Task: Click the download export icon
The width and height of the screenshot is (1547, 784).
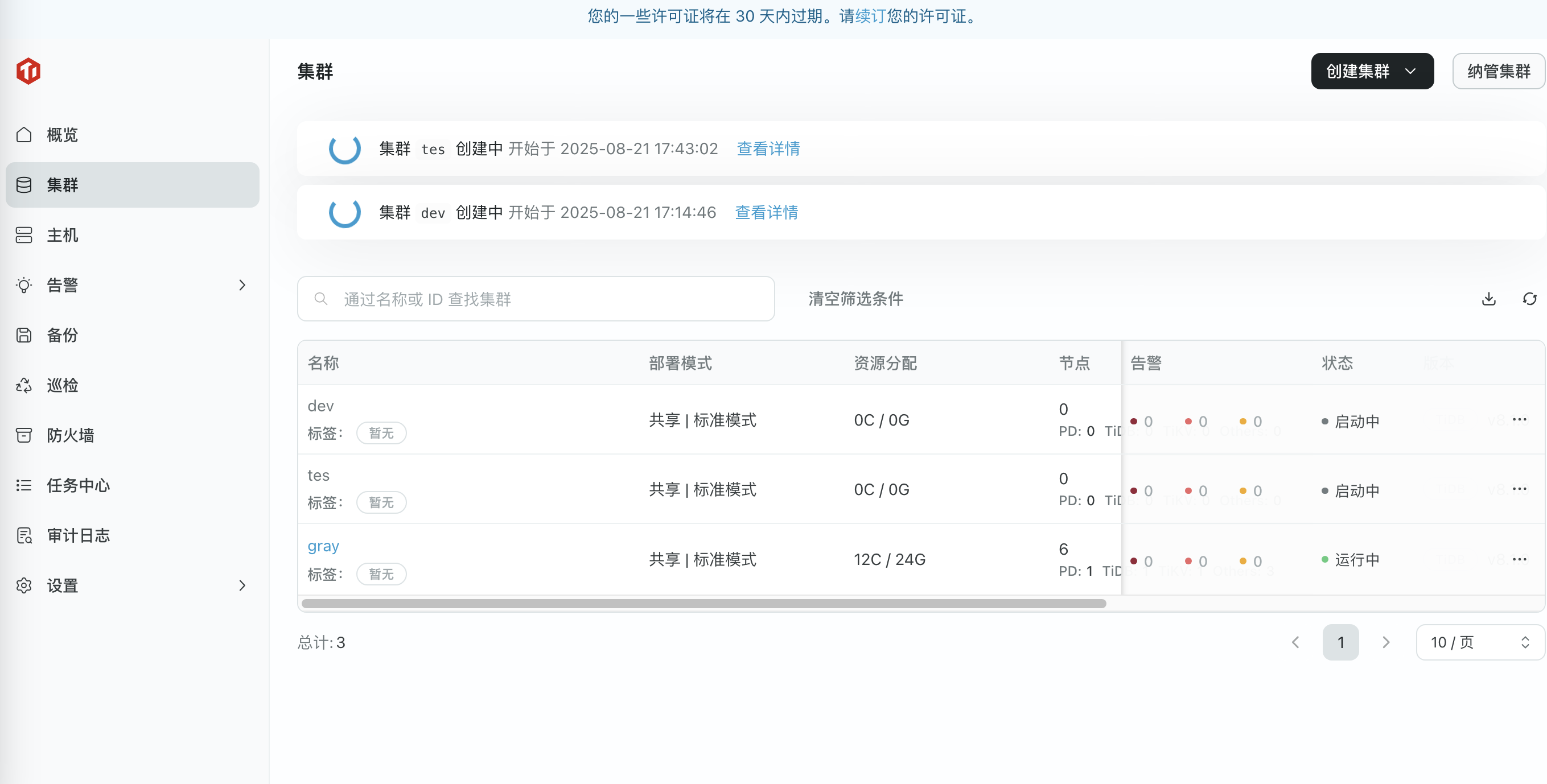Action: [x=1488, y=298]
